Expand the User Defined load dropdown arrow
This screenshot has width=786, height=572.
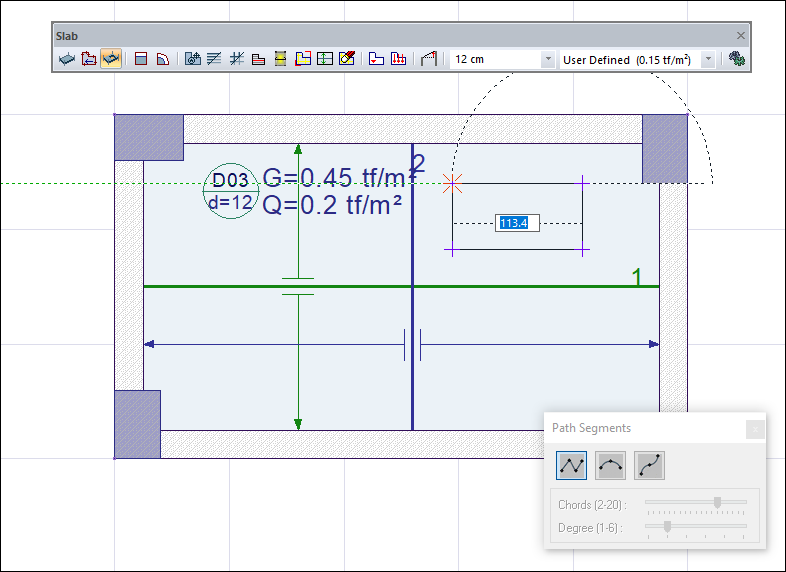coord(709,60)
